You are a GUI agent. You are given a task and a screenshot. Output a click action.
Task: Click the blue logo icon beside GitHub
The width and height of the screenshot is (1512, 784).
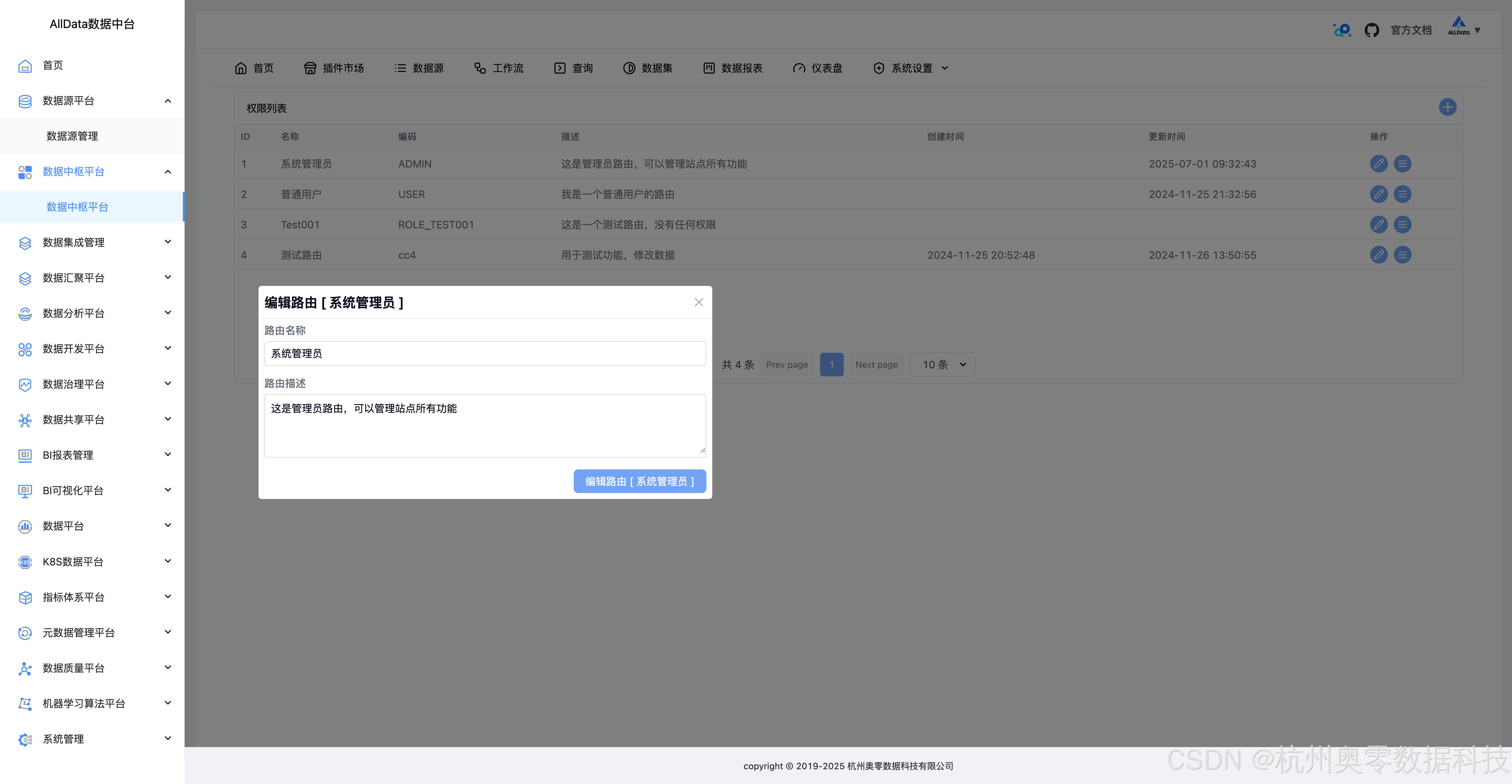click(x=1342, y=30)
